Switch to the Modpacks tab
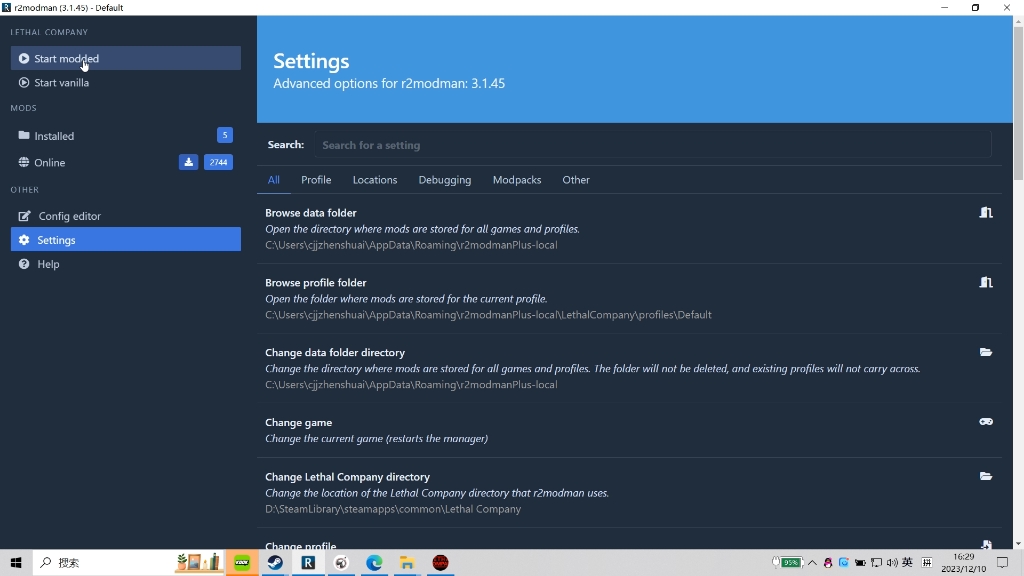 [x=517, y=180]
